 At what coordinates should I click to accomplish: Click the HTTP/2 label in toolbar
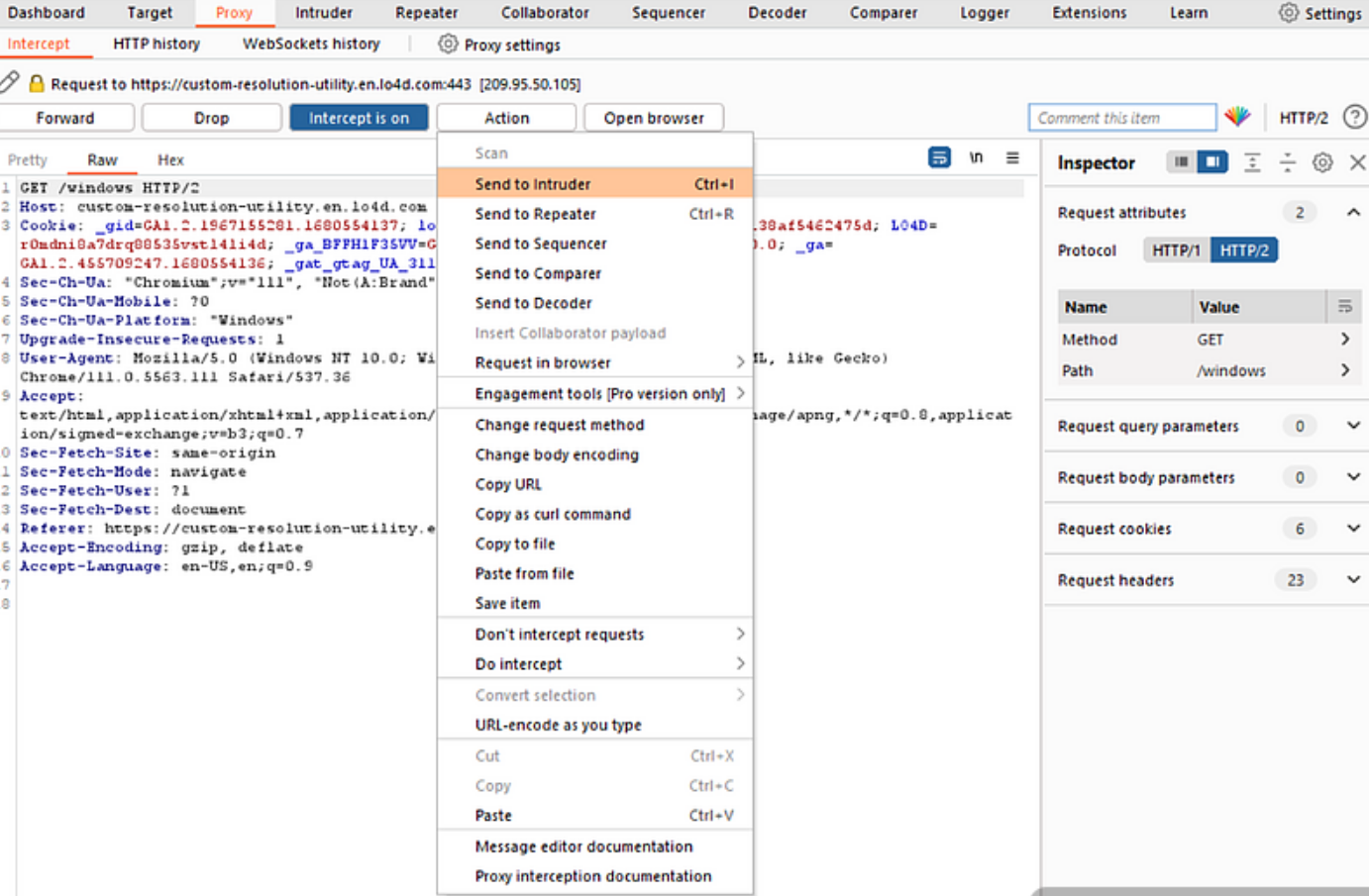1304,118
